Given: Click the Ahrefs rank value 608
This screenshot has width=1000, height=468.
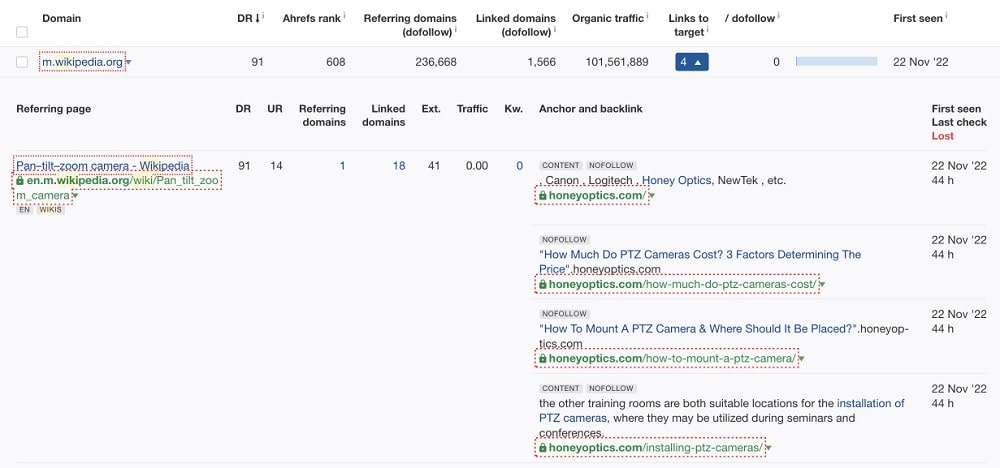Looking at the screenshot, I should coord(335,62).
